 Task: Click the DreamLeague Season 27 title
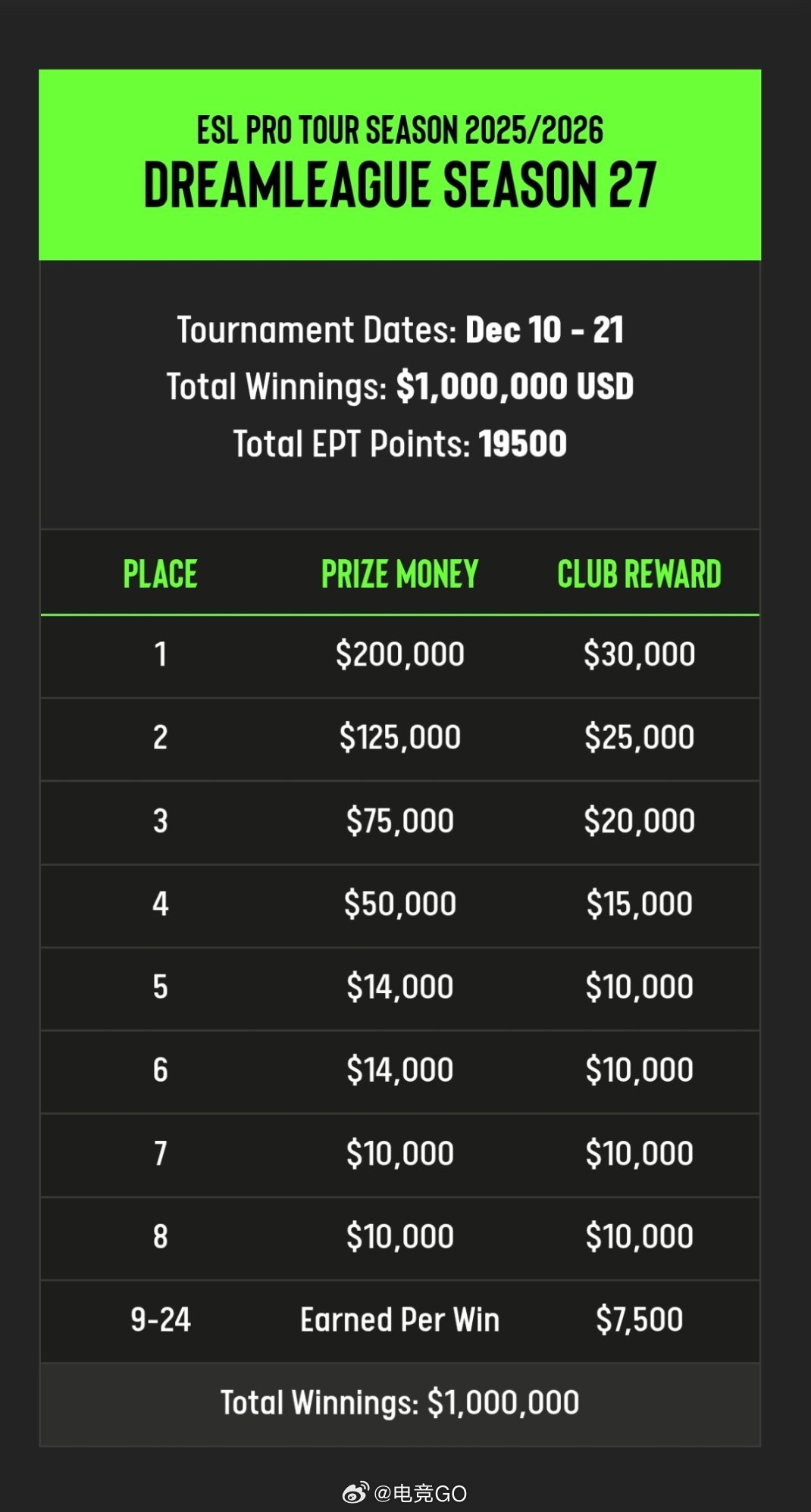pyautogui.click(x=400, y=185)
